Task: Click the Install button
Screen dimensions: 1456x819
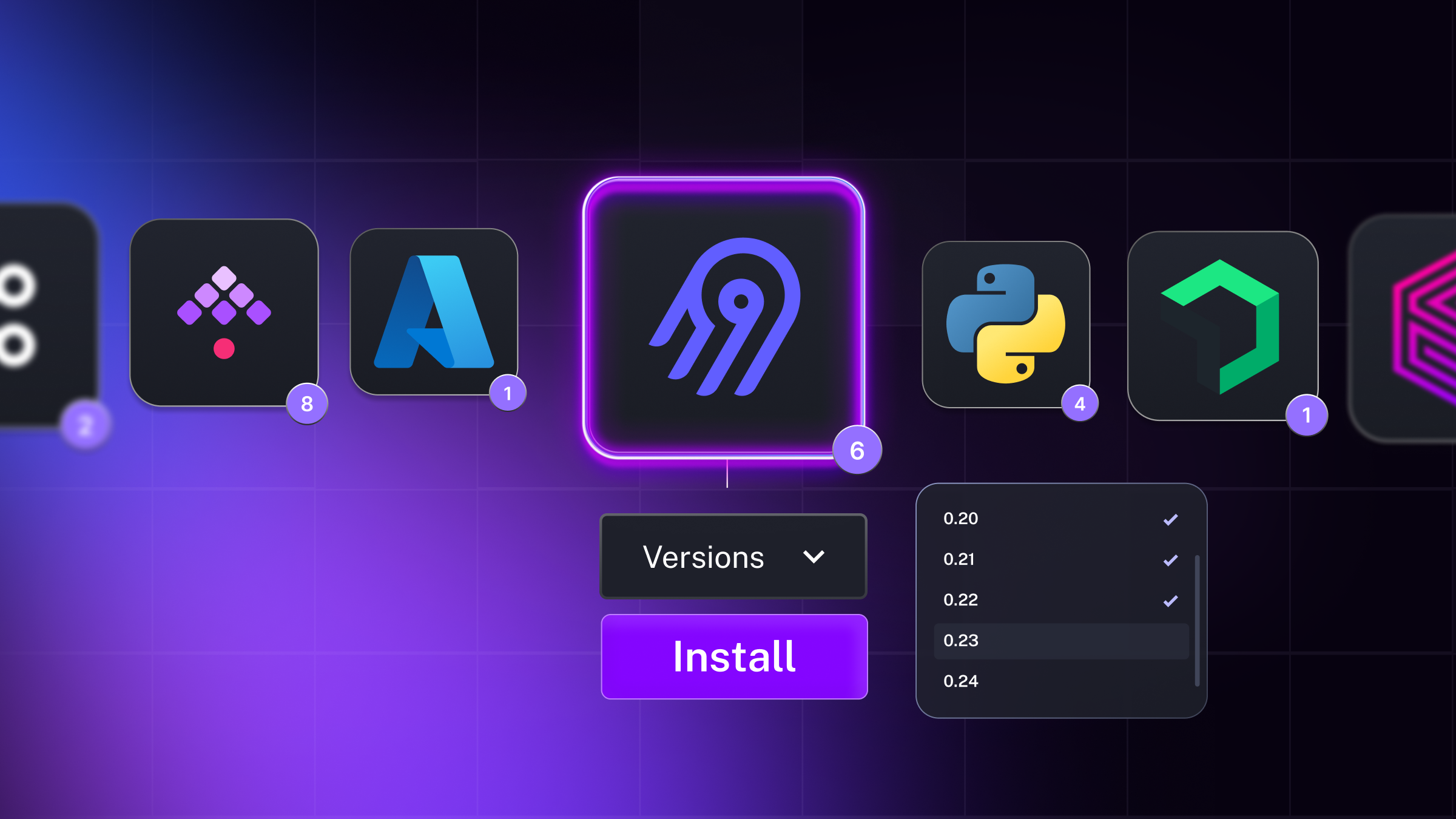Action: coord(734,656)
